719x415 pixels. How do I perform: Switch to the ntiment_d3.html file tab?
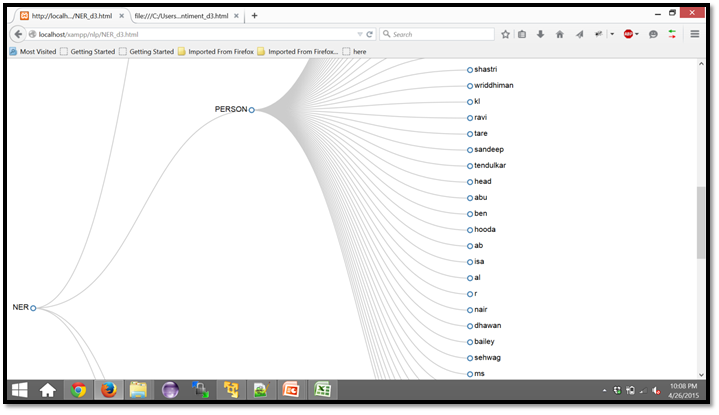pos(183,16)
